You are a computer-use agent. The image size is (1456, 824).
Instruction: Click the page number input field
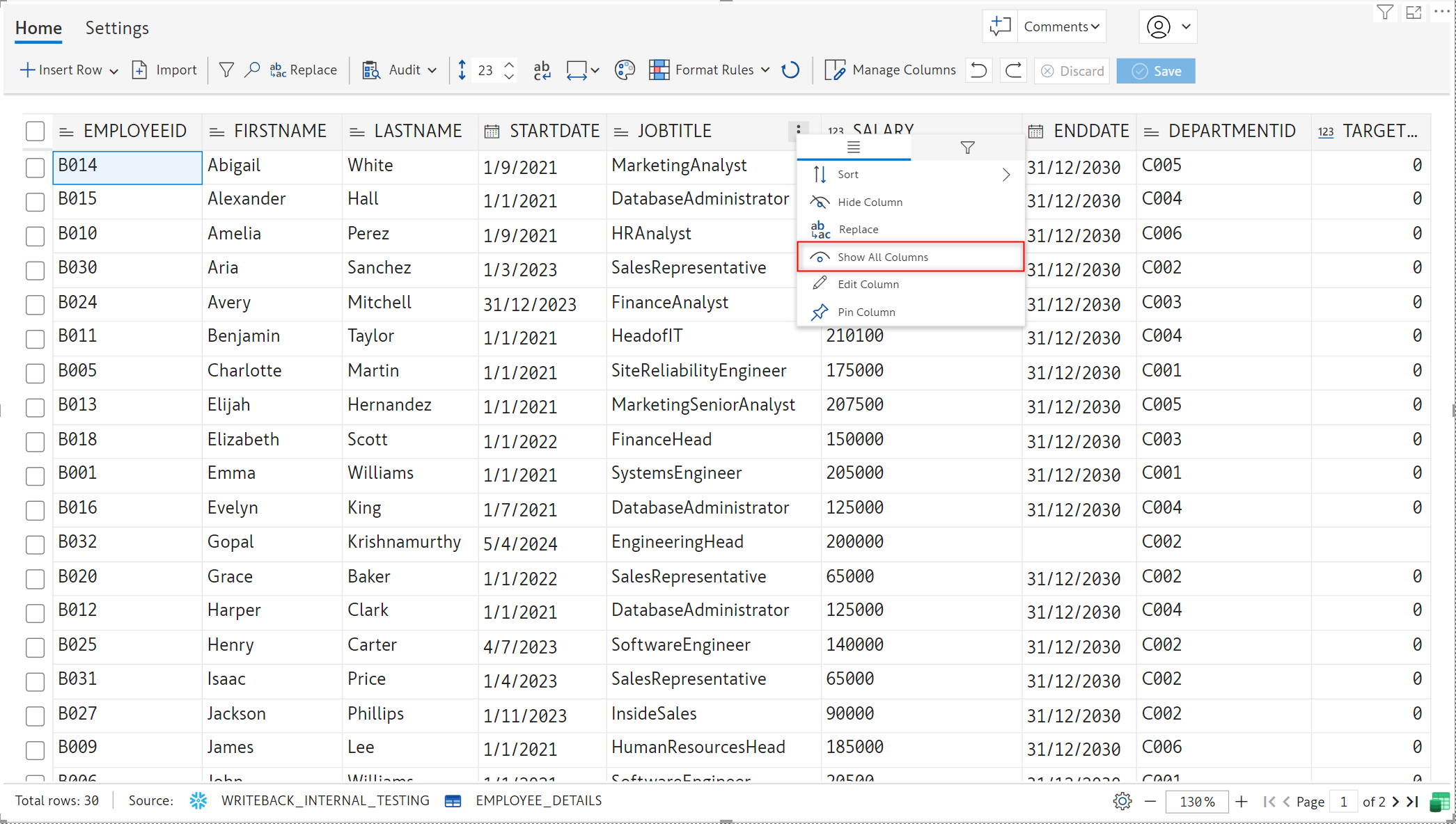1343,802
